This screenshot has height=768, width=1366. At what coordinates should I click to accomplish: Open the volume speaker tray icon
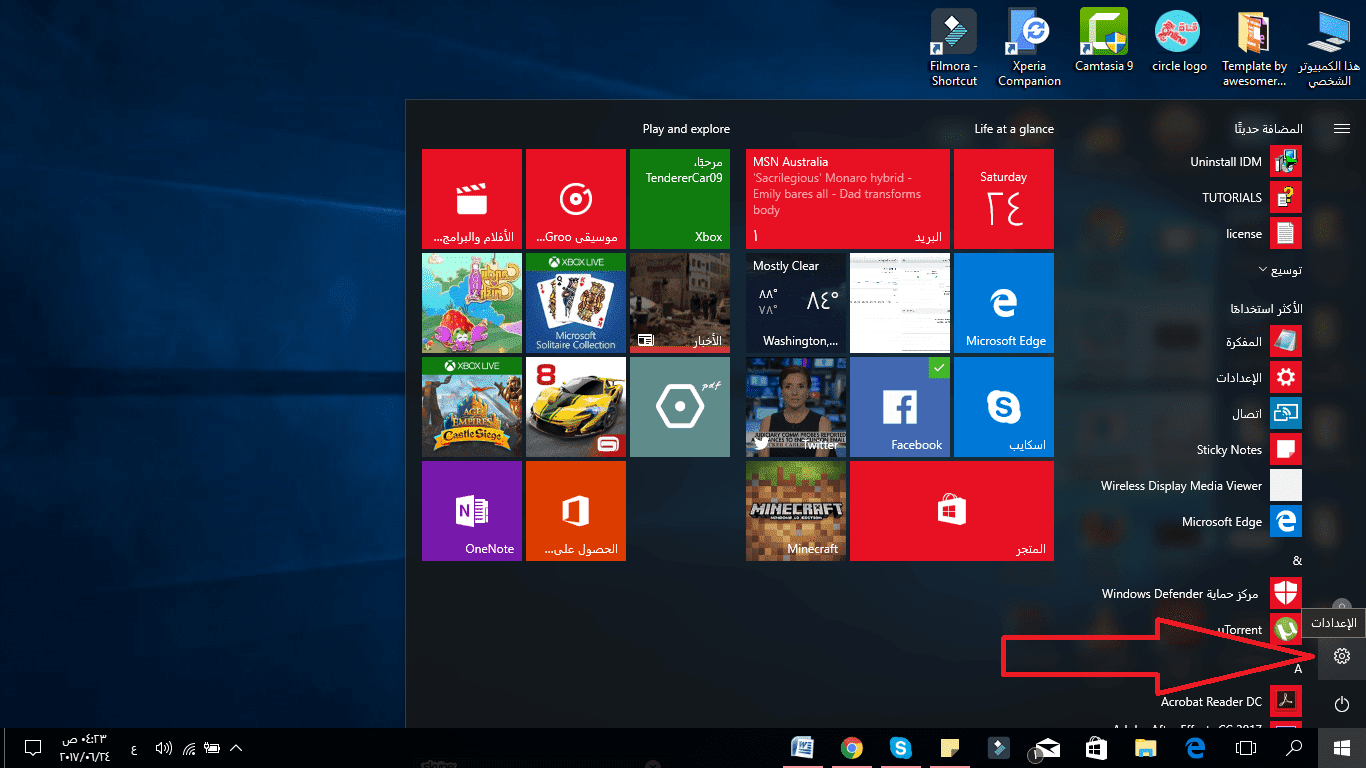164,748
